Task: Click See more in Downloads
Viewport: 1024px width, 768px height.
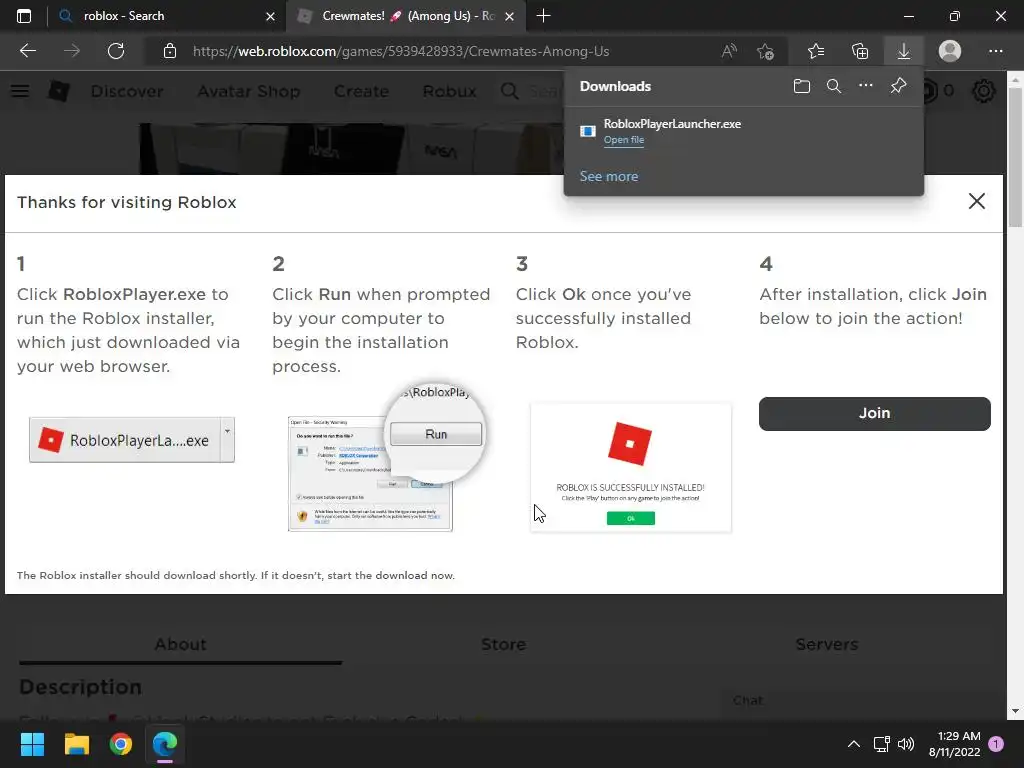Action: 609,176
